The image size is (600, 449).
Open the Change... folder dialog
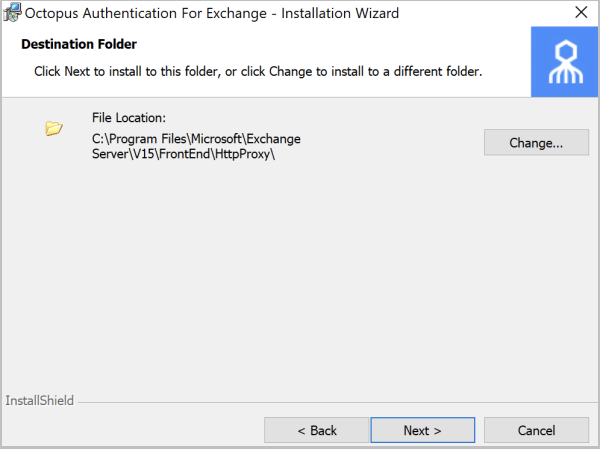coord(536,142)
